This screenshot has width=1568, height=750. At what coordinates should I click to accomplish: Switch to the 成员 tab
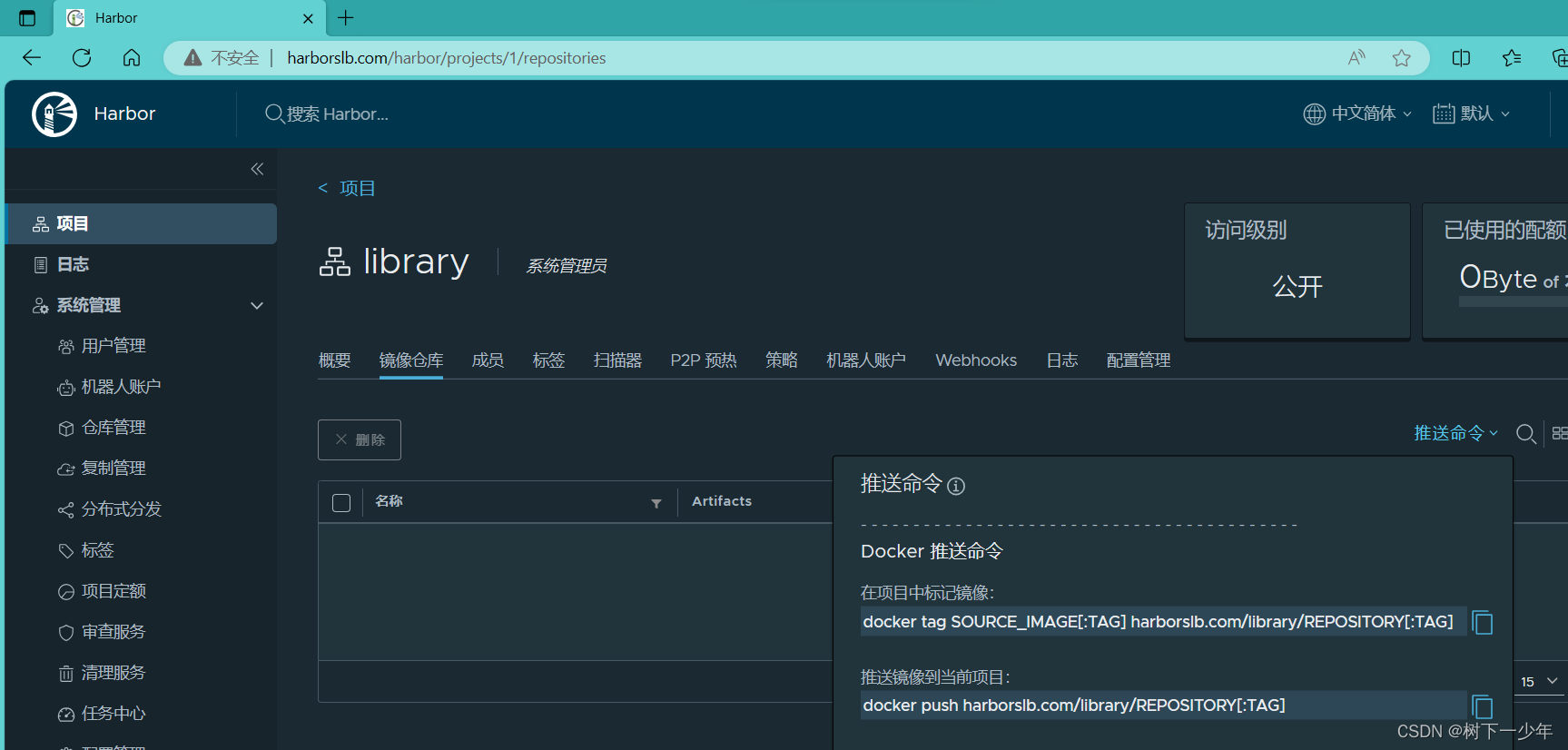click(x=488, y=360)
